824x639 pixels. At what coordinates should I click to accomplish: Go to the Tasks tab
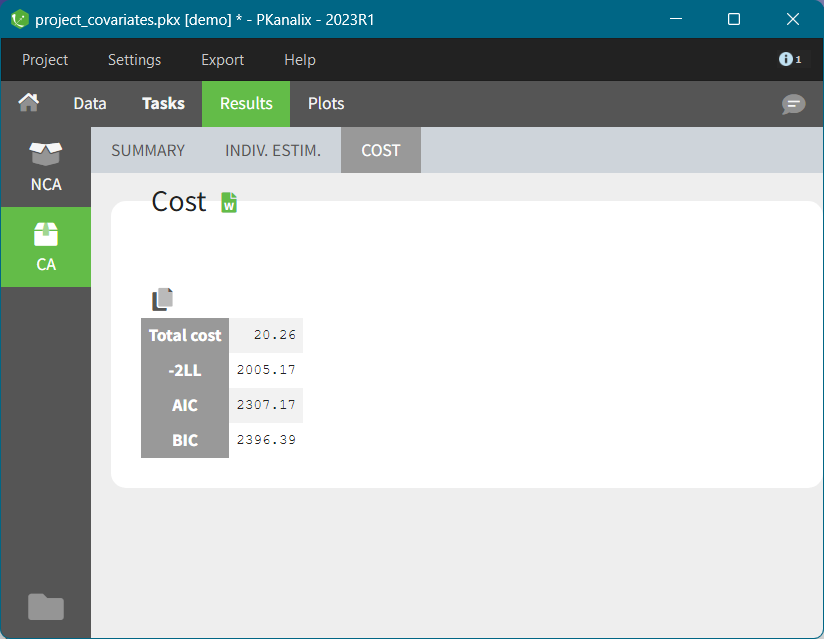pyautogui.click(x=163, y=103)
